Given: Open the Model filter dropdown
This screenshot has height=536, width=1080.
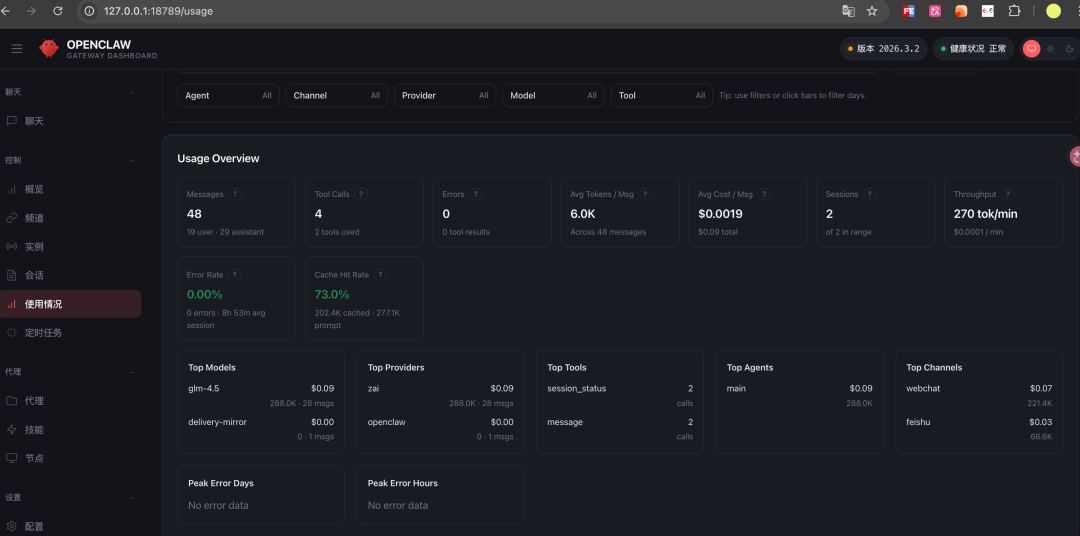Looking at the screenshot, I should click(553, 95).
